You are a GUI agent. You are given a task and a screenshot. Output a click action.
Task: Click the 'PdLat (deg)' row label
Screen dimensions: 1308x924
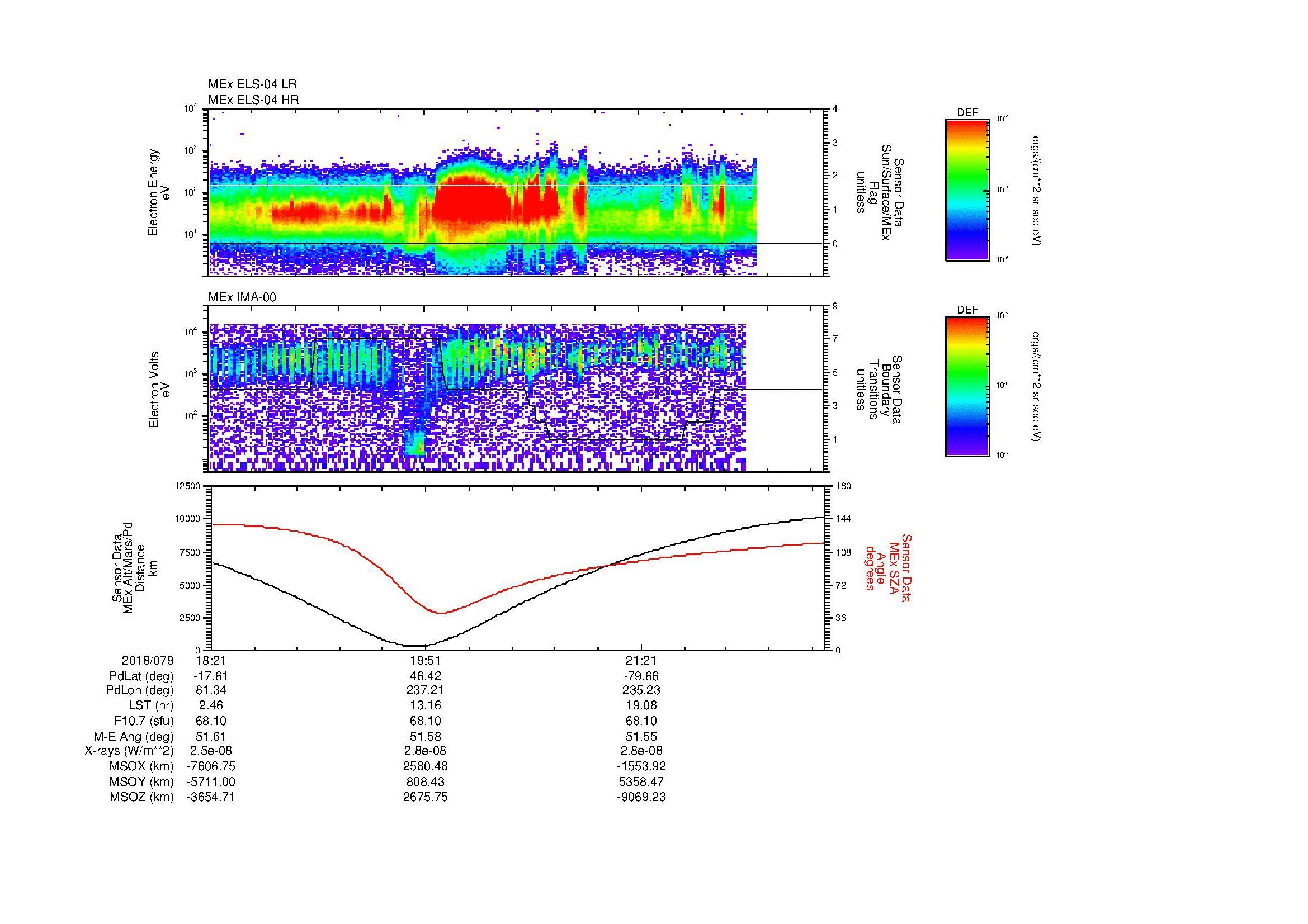tap(141, 676)
